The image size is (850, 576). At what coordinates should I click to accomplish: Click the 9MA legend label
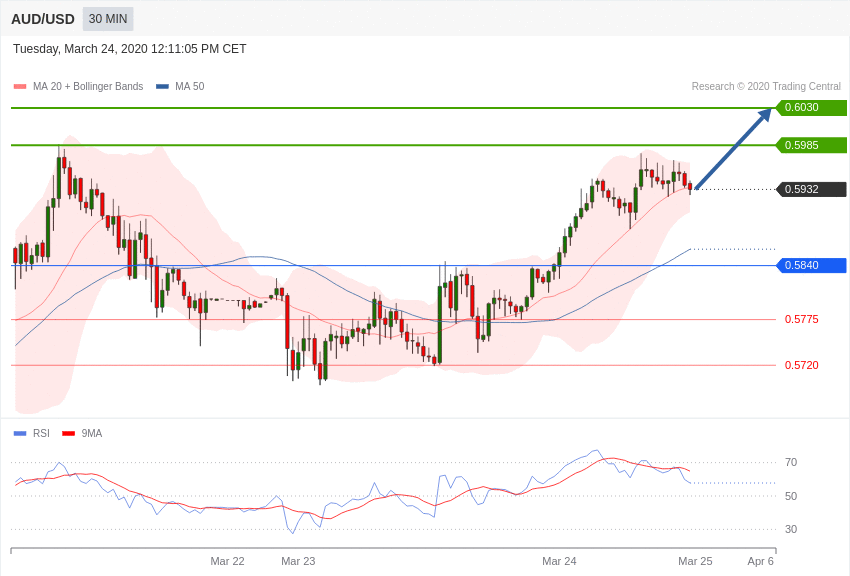[x=92, y=433]
